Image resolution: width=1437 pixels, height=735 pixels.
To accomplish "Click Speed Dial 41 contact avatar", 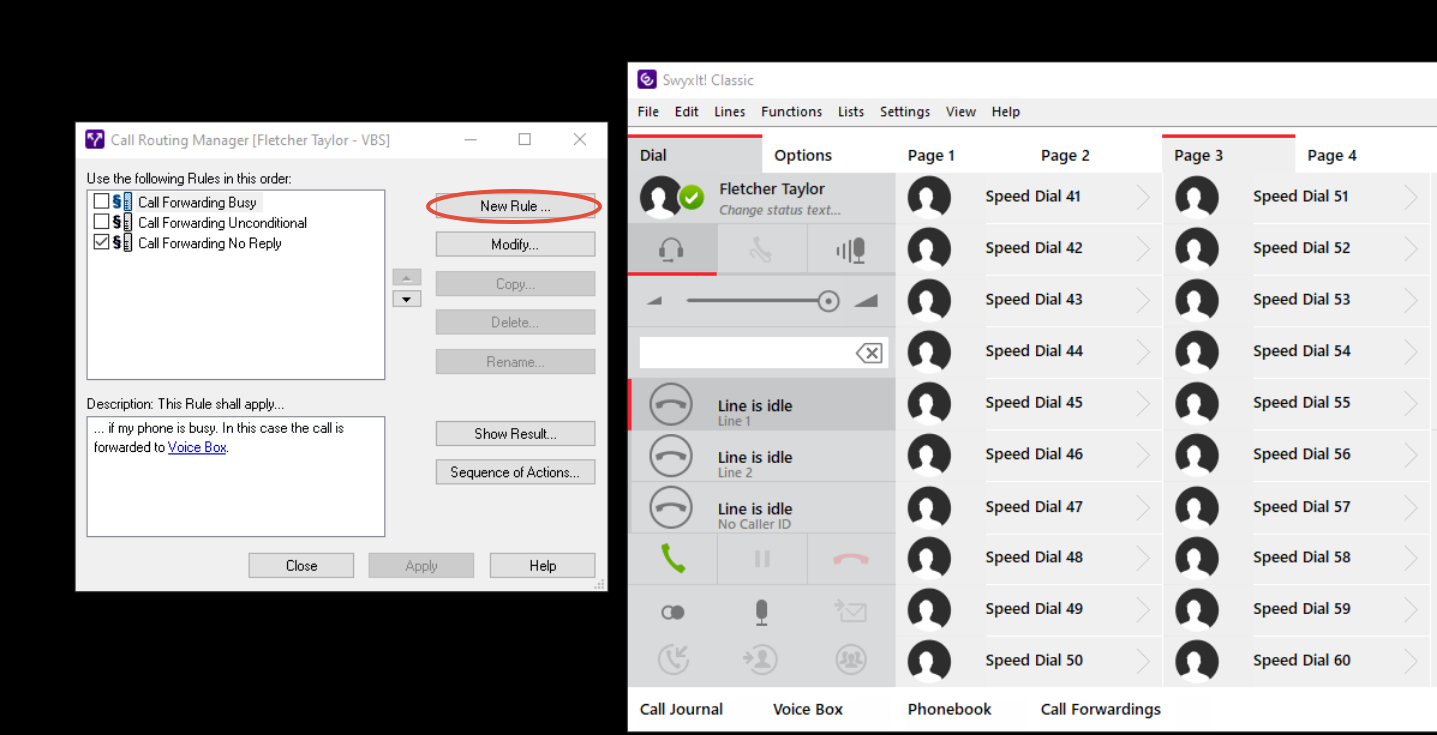I will click(929, 197).
